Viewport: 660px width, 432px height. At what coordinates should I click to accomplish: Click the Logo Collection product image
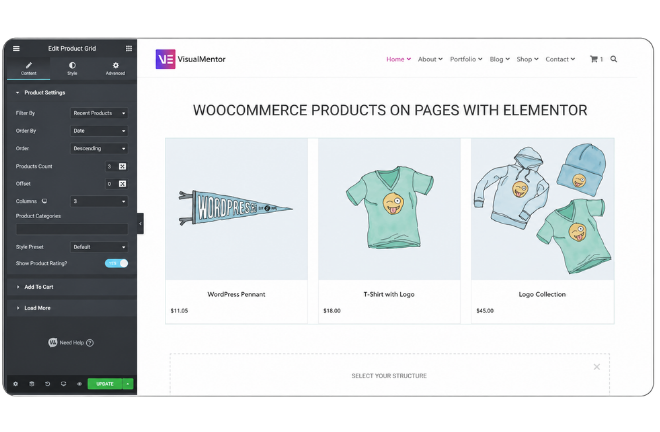tap(543, 209)
